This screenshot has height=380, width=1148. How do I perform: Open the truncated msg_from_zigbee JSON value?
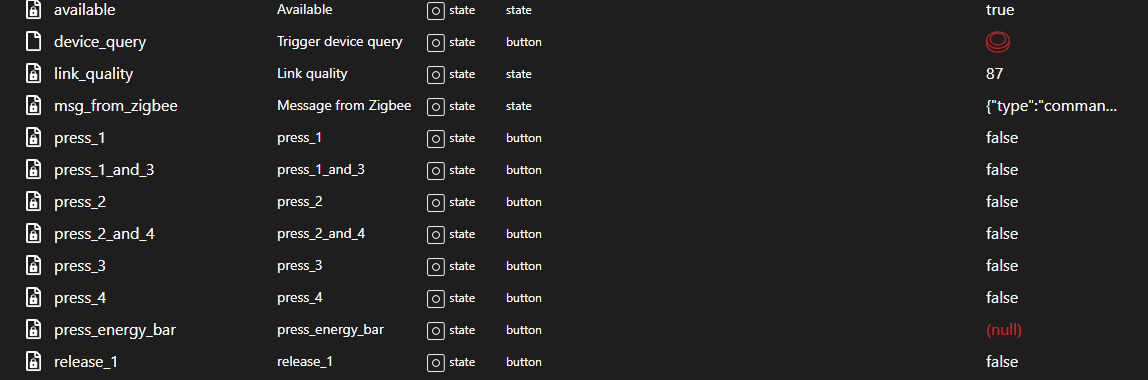tap(1051, 106)
